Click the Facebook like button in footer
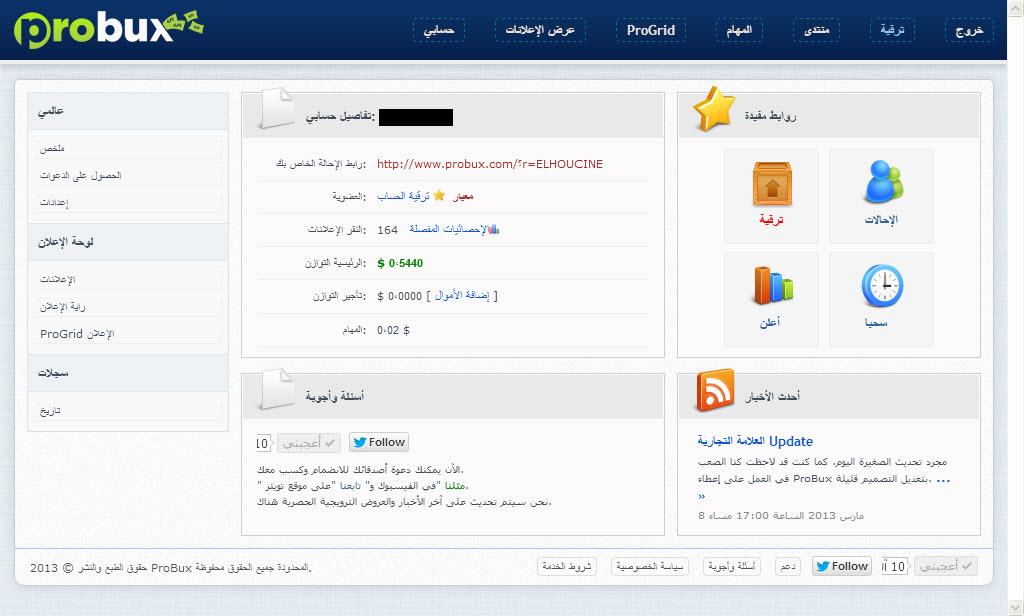The image size is (1024, 616). [945, 566]
